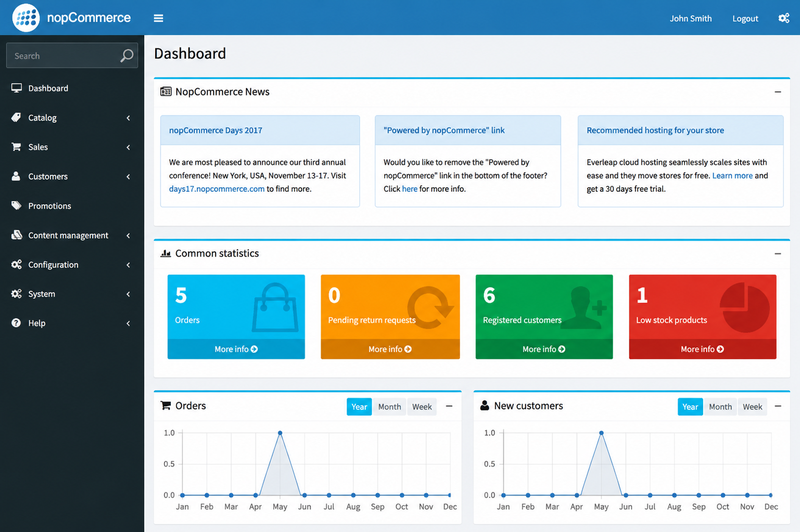
Task: Click the 'here' link in Powered by card
Action: [409, 189]
